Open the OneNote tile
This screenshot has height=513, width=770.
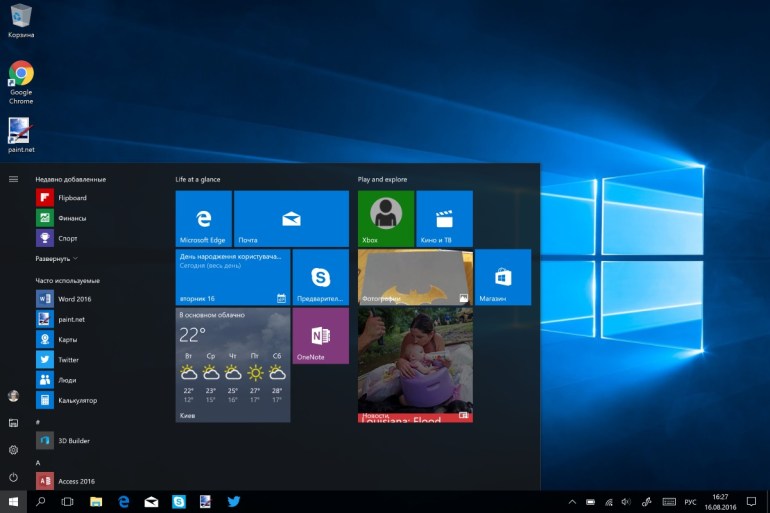click(321, 336)
